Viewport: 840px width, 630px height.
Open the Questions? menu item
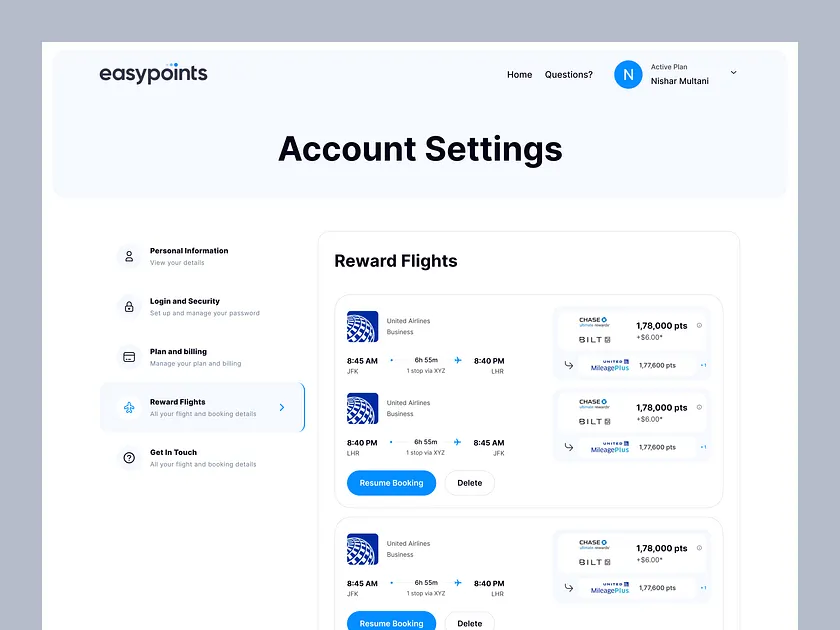click(568, 74)
